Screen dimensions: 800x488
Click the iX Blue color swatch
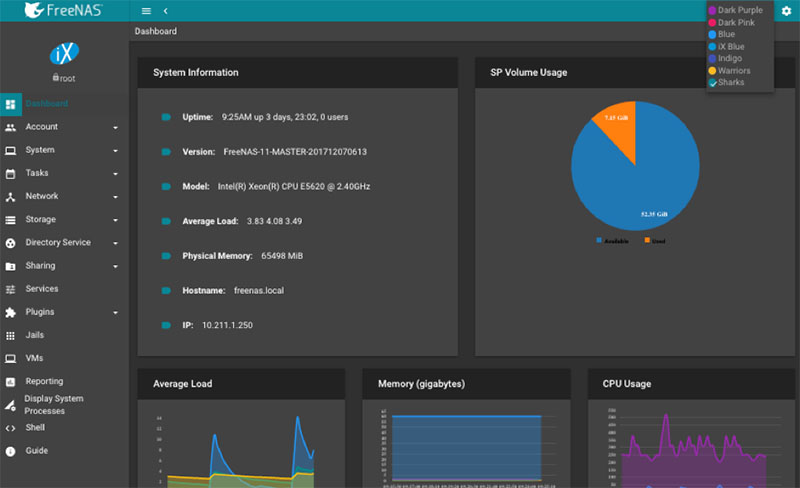(712, 47)
